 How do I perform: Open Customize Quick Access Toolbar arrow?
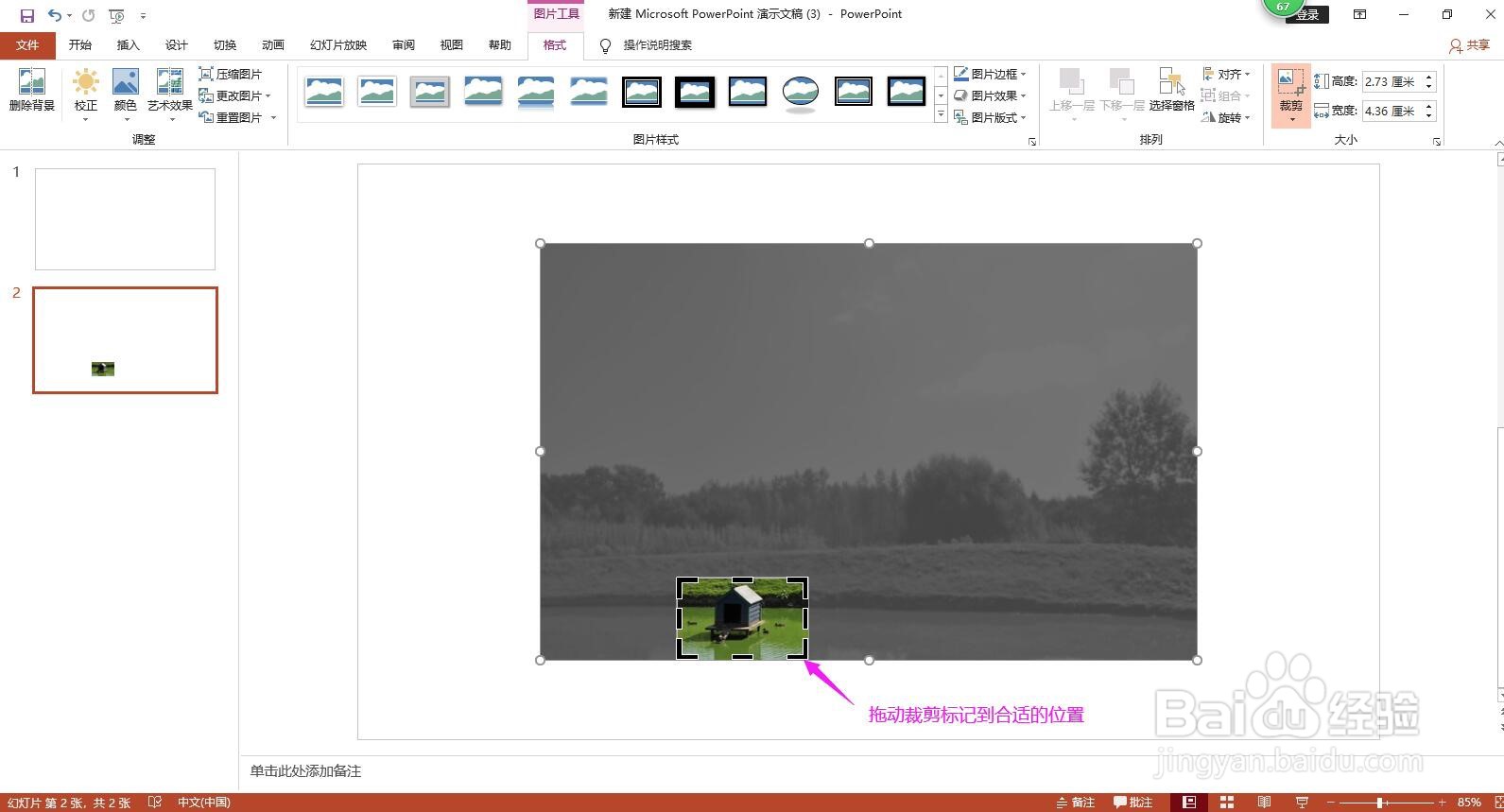[x=143, y=16]
